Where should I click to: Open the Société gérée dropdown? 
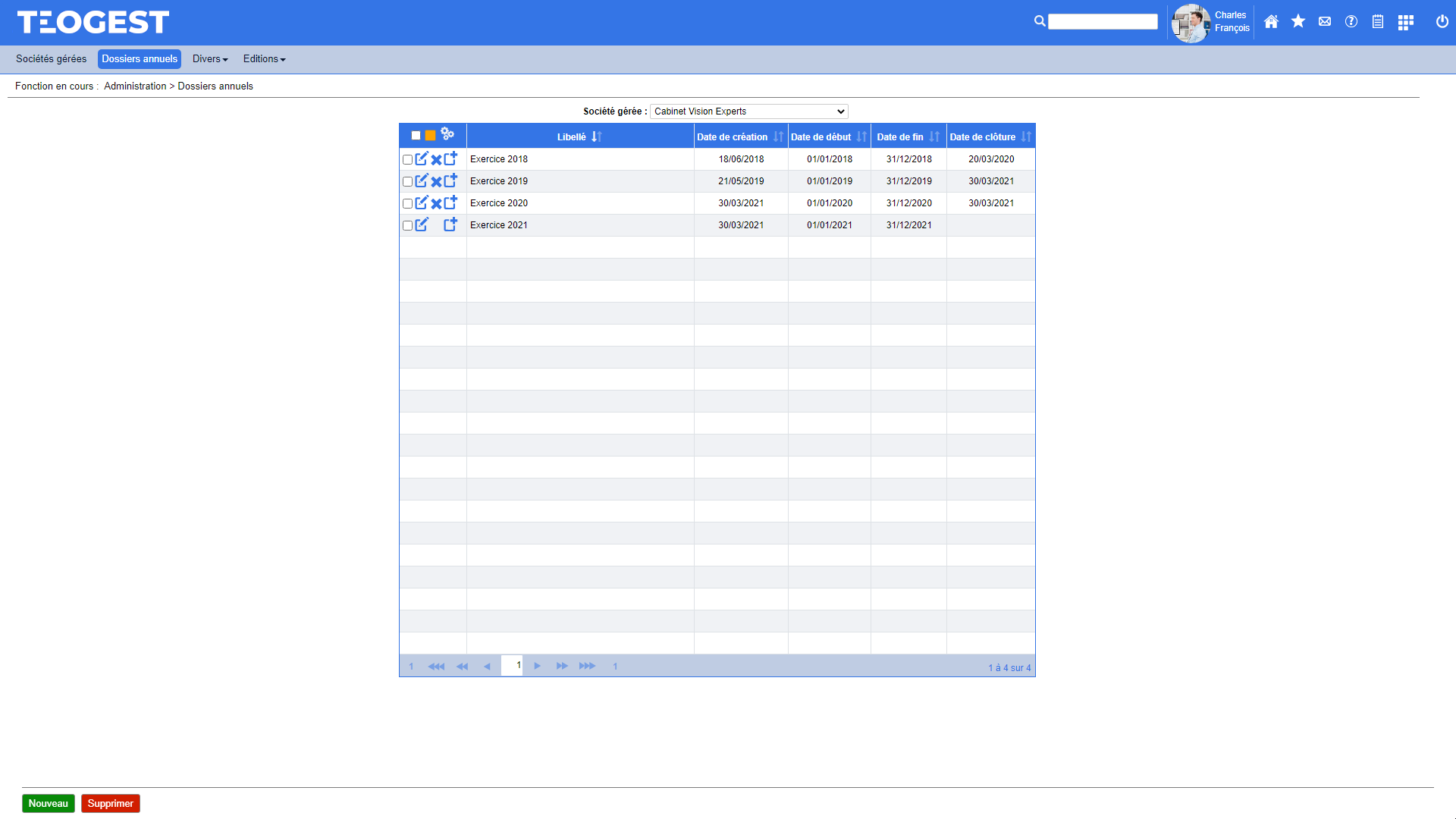pos(748,111)
